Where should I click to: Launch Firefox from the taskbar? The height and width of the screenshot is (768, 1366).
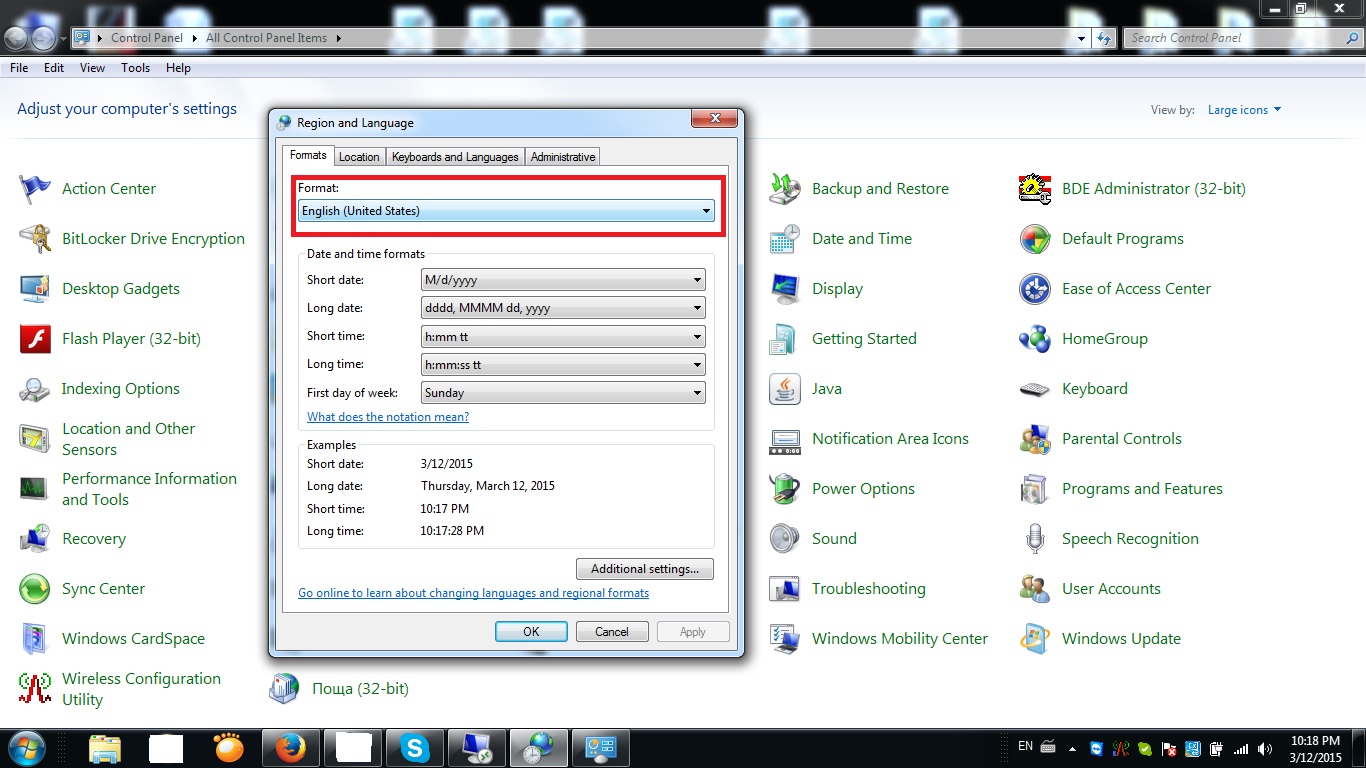tap(290, 748)
